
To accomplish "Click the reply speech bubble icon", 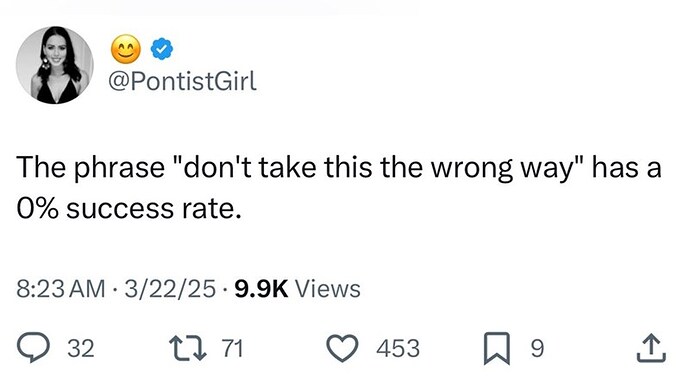I will (x=33, y=348).
